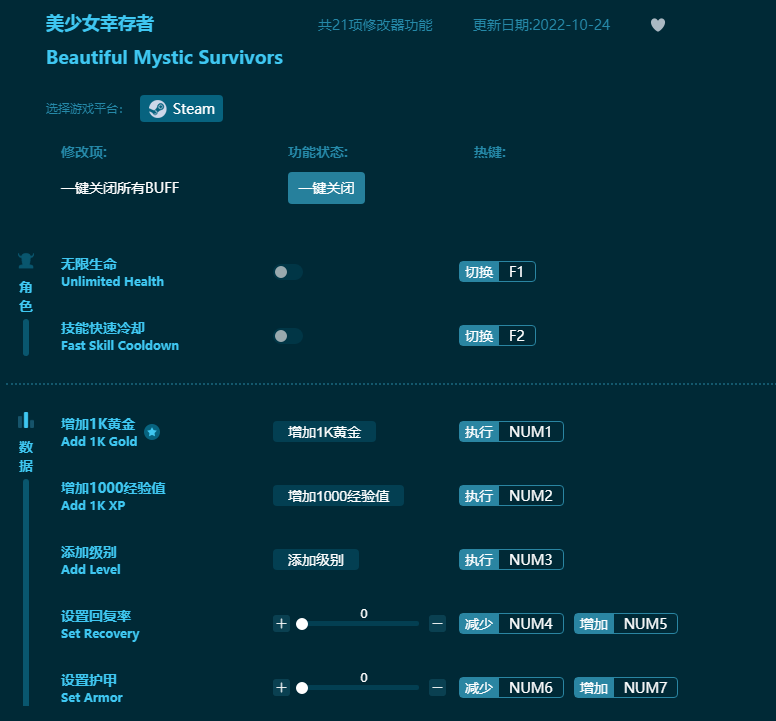The image size is (776, 721).
Task: Click the Steam logo icon
Action: (157, 109)
